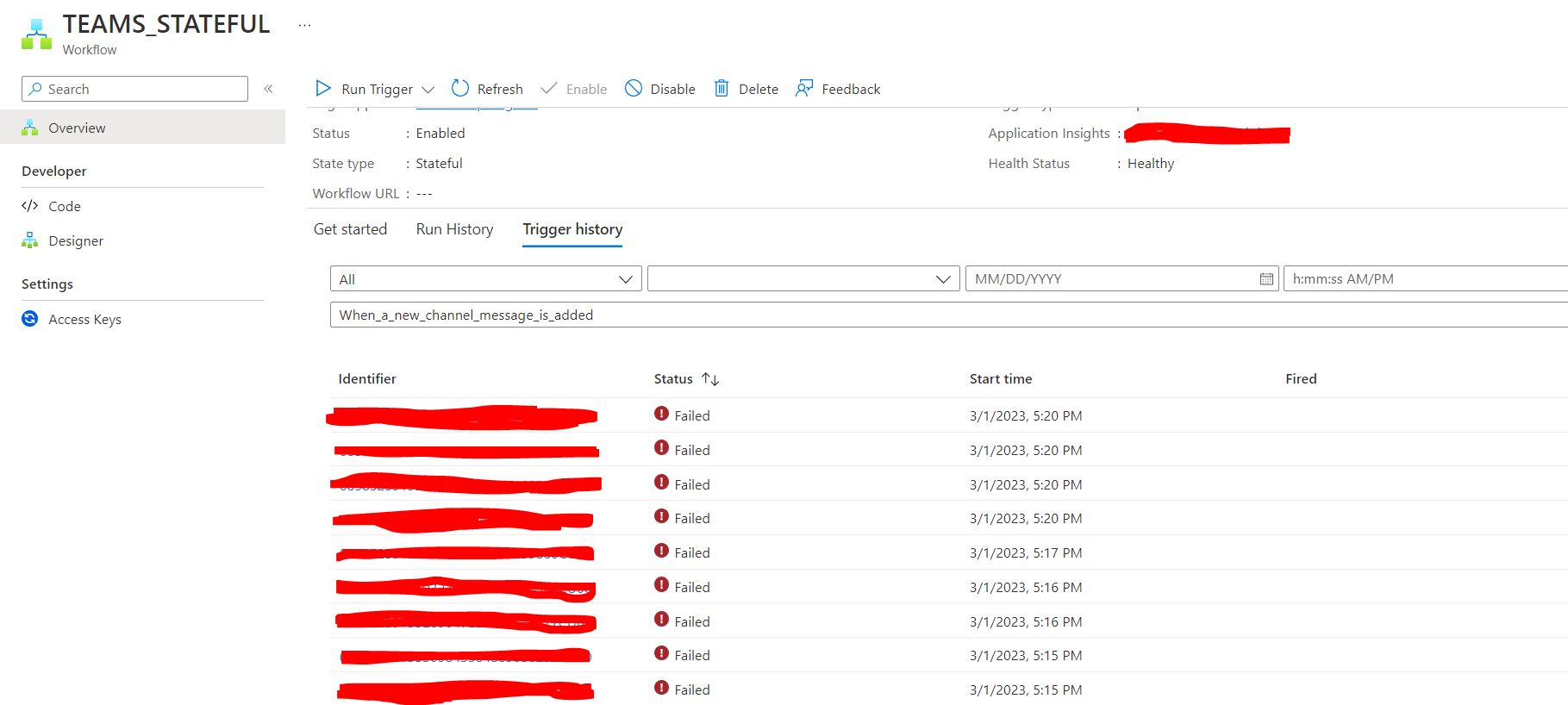Viewport: 1568px width, 705px height.
Task: Click the Developer section heading
Action: point(54,171)
